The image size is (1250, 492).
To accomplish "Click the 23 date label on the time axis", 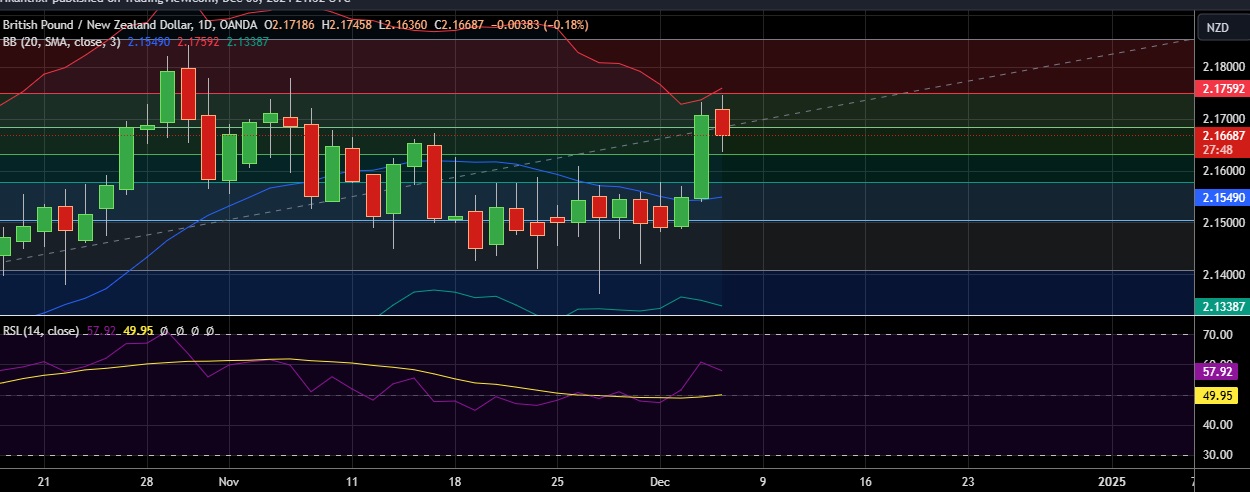I will coord(968,481).
